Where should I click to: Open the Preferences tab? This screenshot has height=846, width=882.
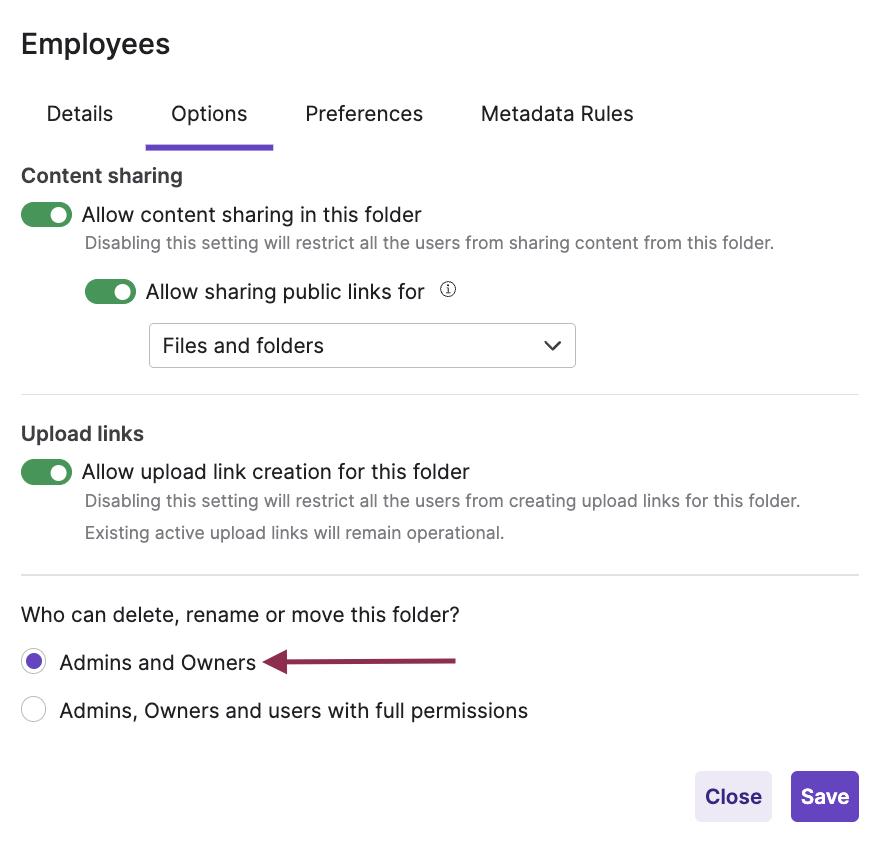pyautogui.click(x=364, y=114)
